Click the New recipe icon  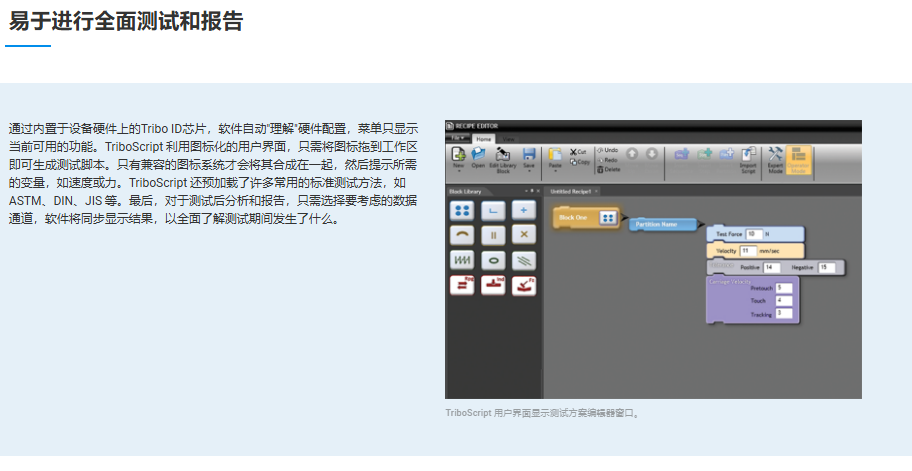[x=458, y=154]
